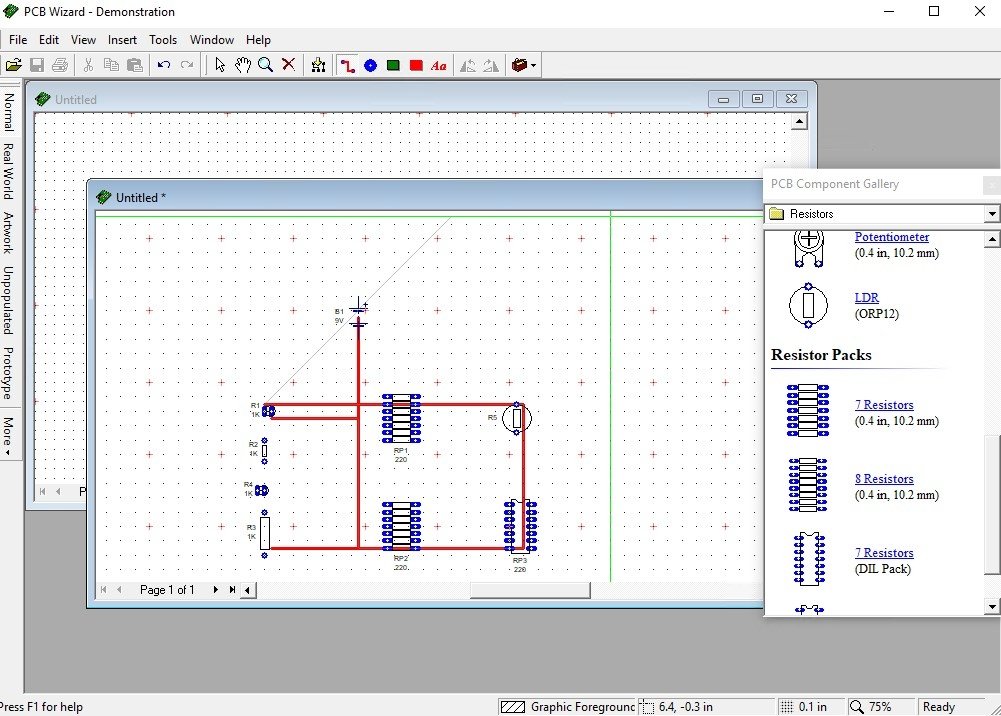
Task: Click the LDR component link
Action: 866,297
